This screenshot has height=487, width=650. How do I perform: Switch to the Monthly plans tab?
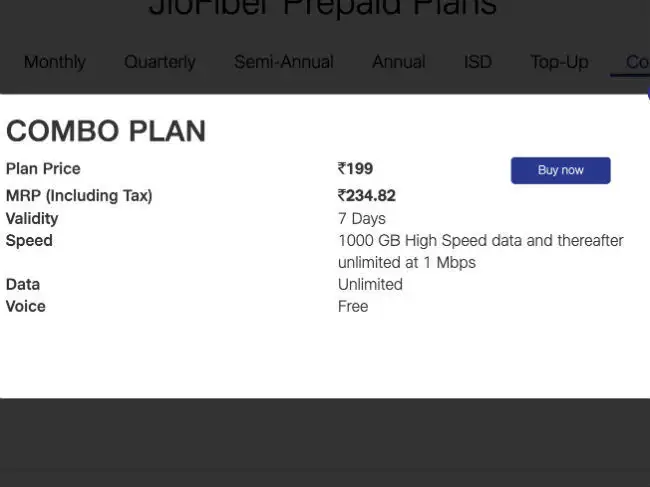(55, 62)
